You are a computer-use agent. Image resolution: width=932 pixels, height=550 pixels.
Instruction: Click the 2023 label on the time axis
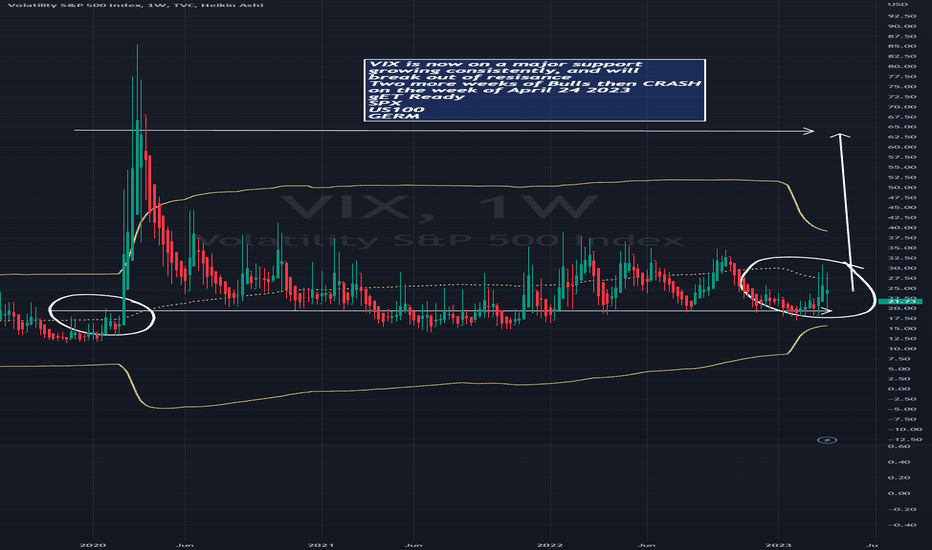coord(778,545)
